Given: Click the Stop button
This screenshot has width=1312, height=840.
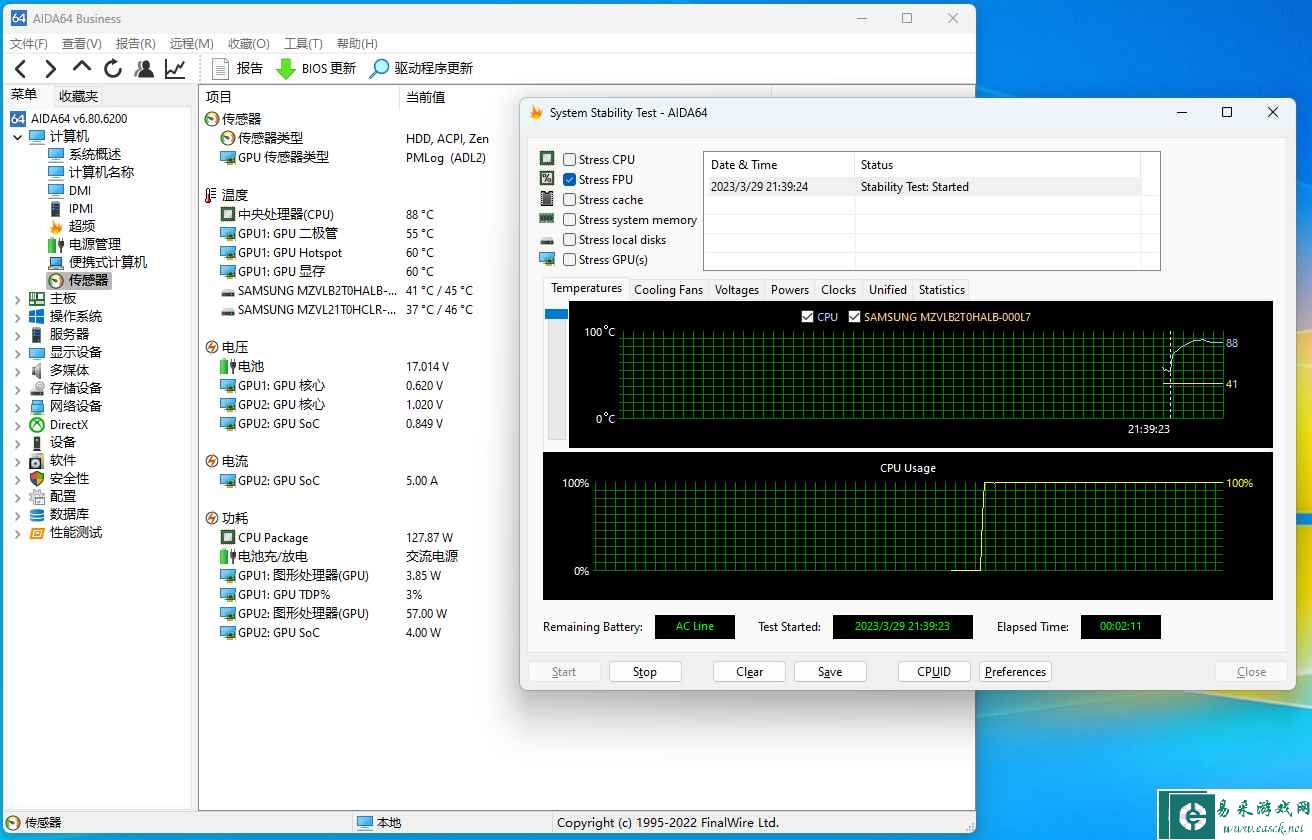Looking at the screenshot, I should click(645, 672).
